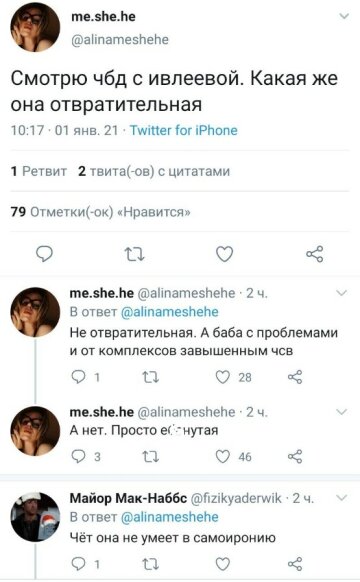Viewport: 360px width, 582px height.
Task: Retweet the main tweet
Action: coord(134,254)
